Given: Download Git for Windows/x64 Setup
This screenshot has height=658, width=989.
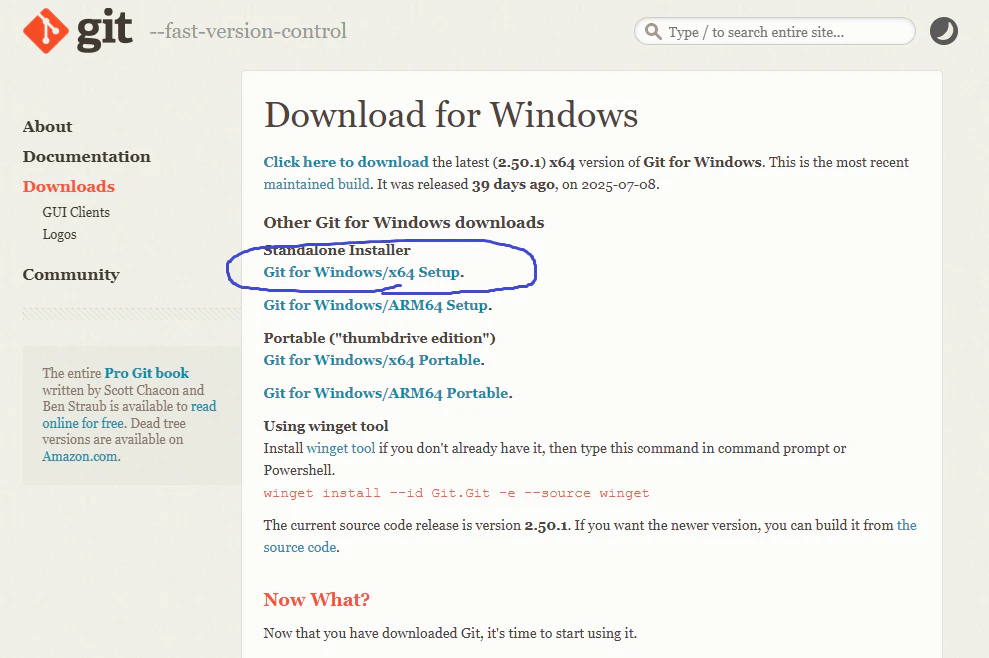Looking at the screenshot, I should point(361,272).
